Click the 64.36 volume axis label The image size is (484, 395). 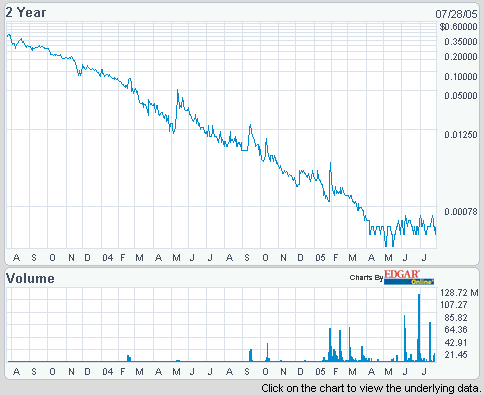tap(456, 330)
